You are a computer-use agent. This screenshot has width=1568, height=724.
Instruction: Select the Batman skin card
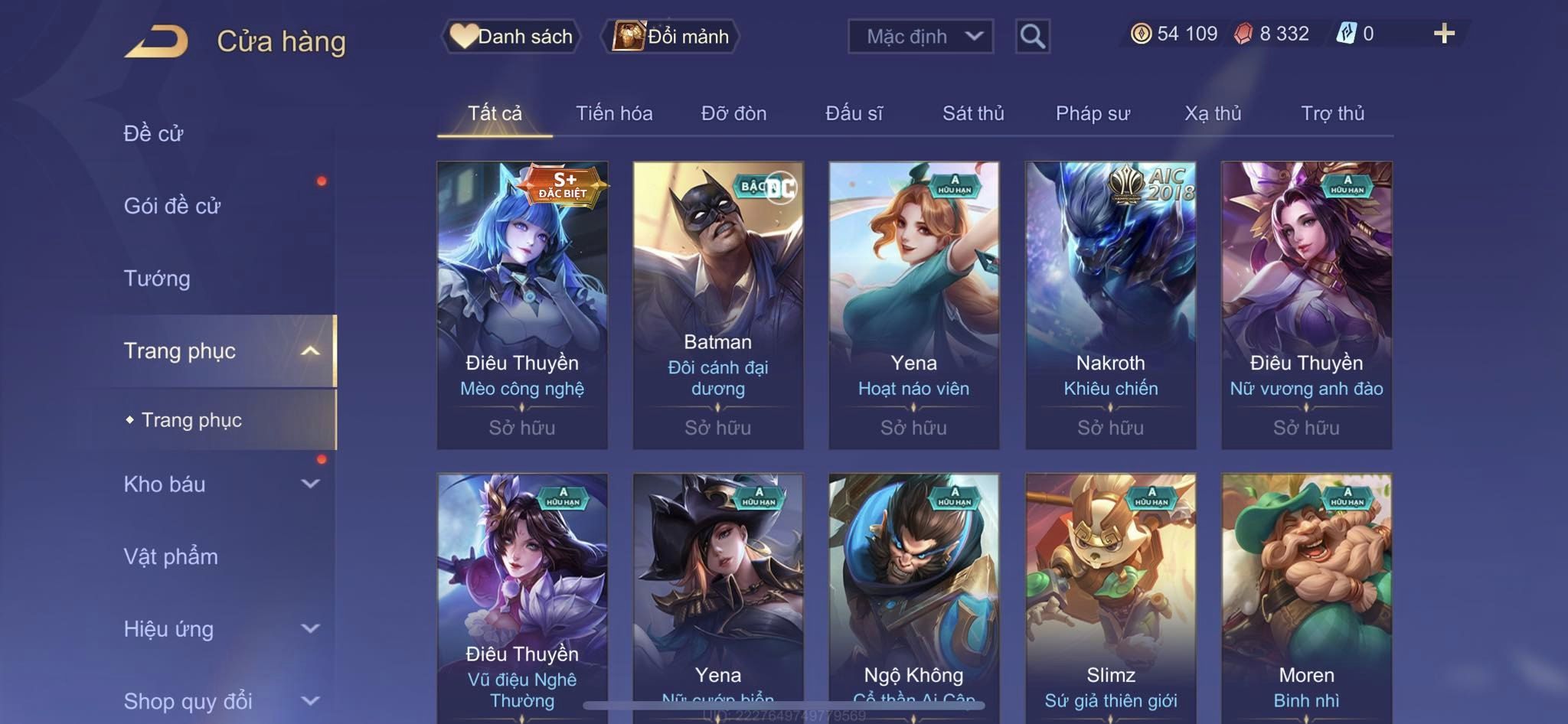(x=717, y=305)
